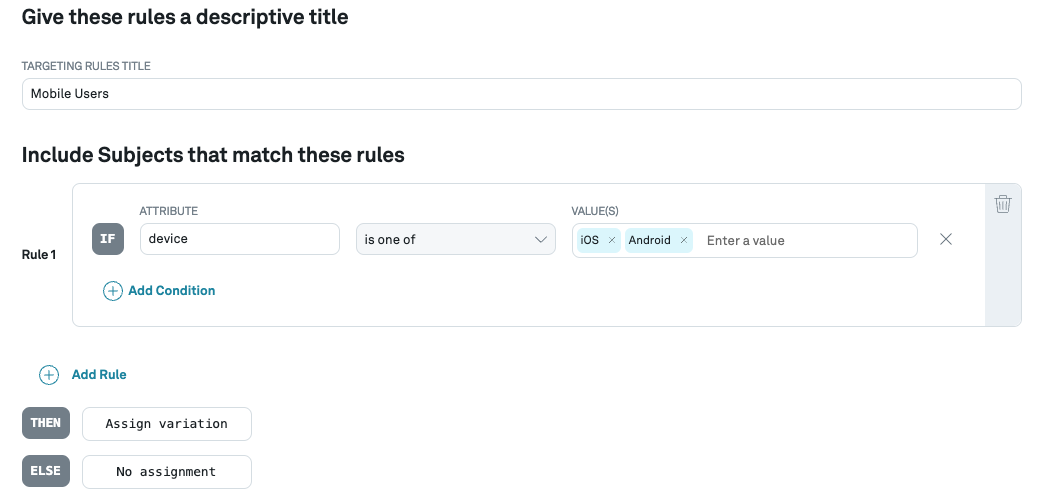The image size is (1037, 500).
Task: Remove the Android value tag
Action: 684,240
